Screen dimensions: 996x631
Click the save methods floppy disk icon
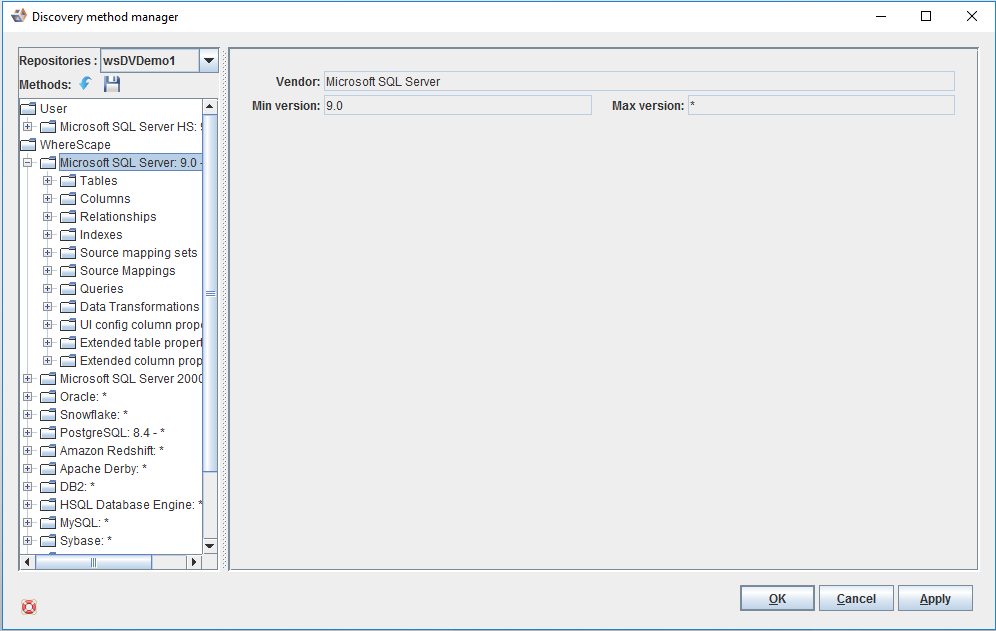[x=112, y=84]
